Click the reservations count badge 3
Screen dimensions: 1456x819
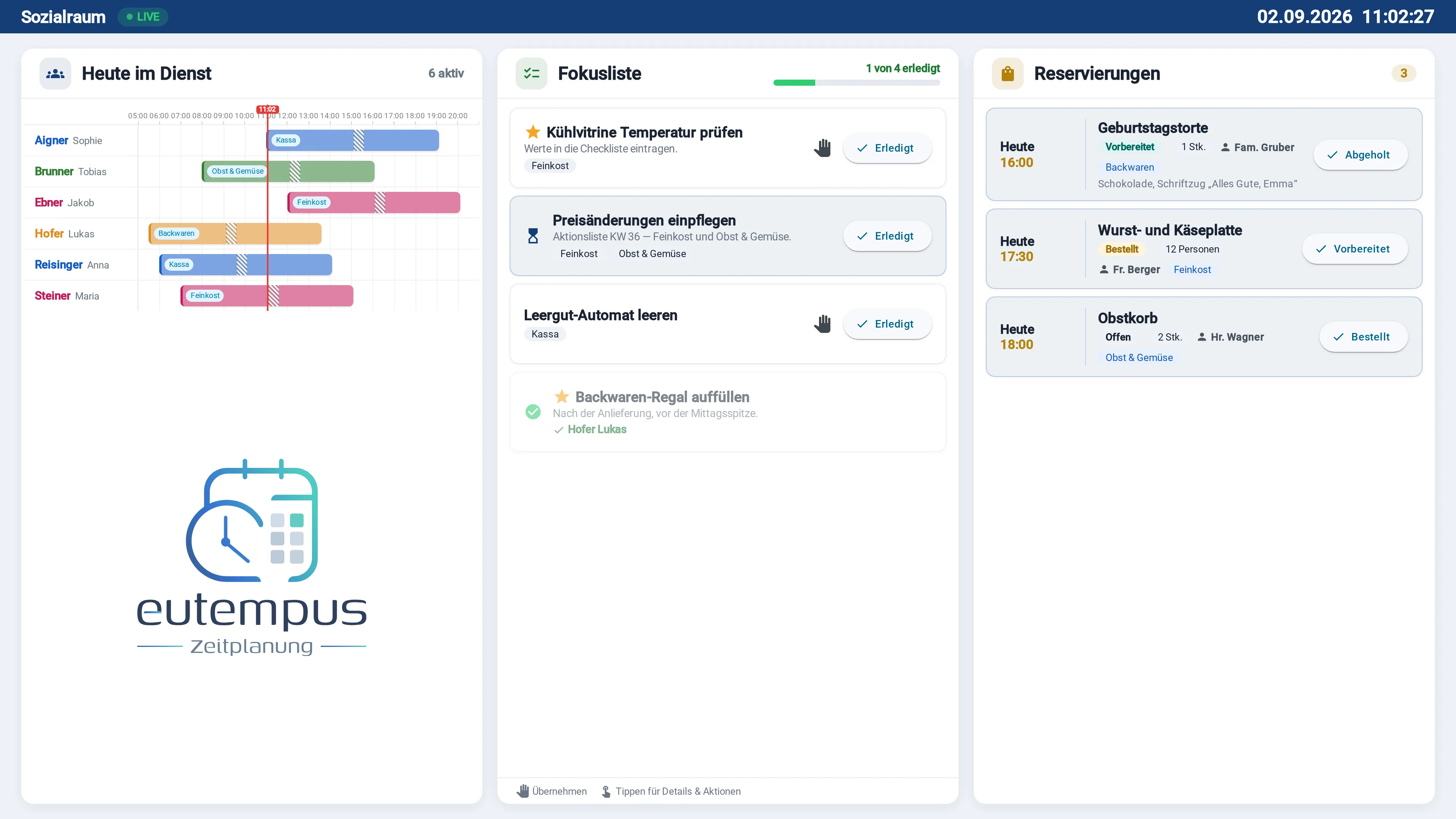click(x=1403, y=73)
